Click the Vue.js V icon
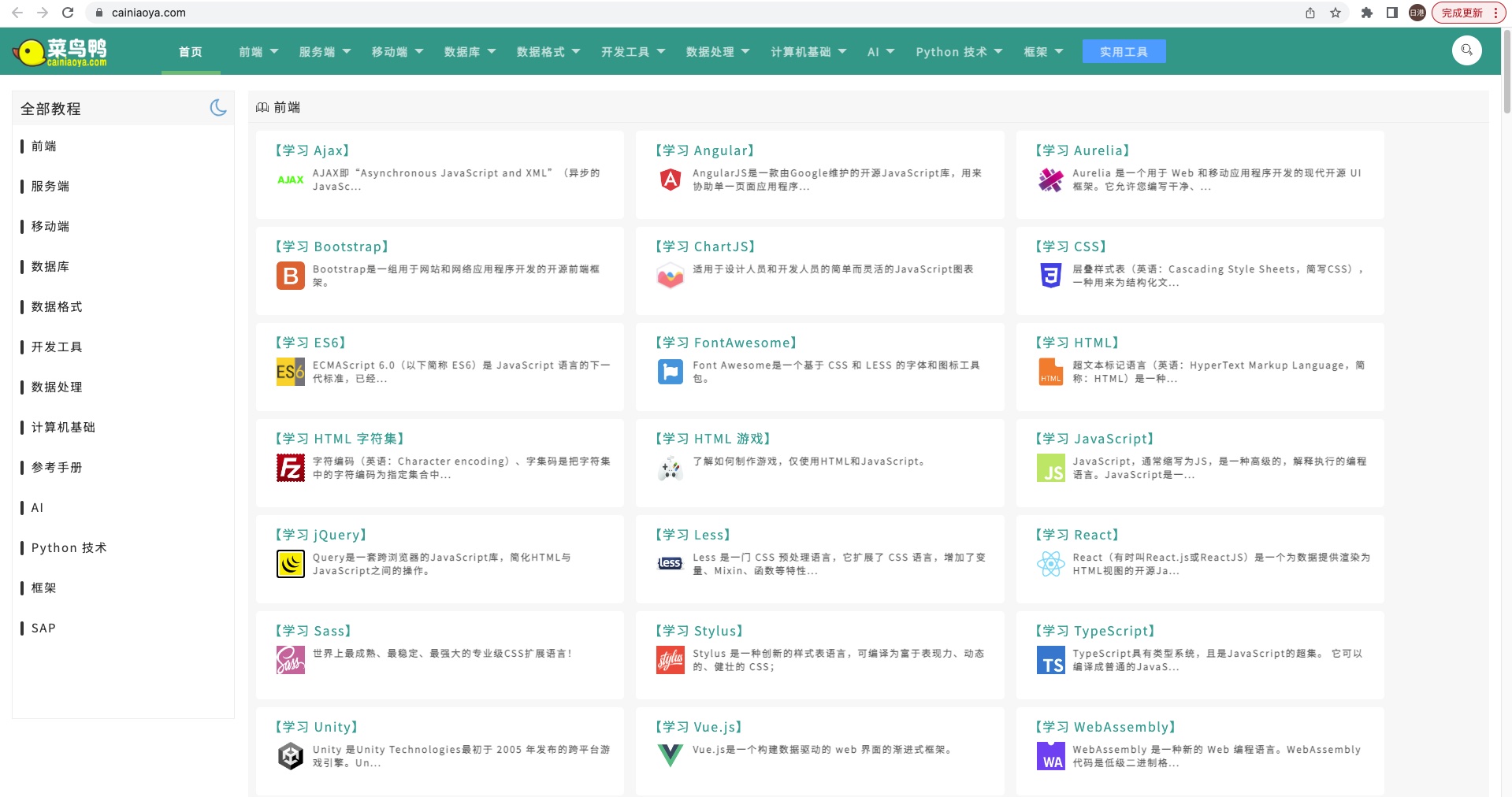 coord(671,756)
